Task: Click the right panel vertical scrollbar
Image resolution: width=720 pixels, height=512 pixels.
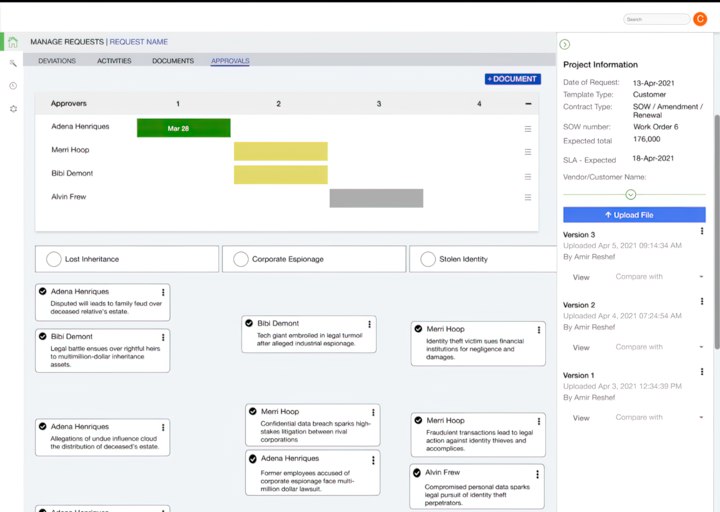Action: (717, 232)
